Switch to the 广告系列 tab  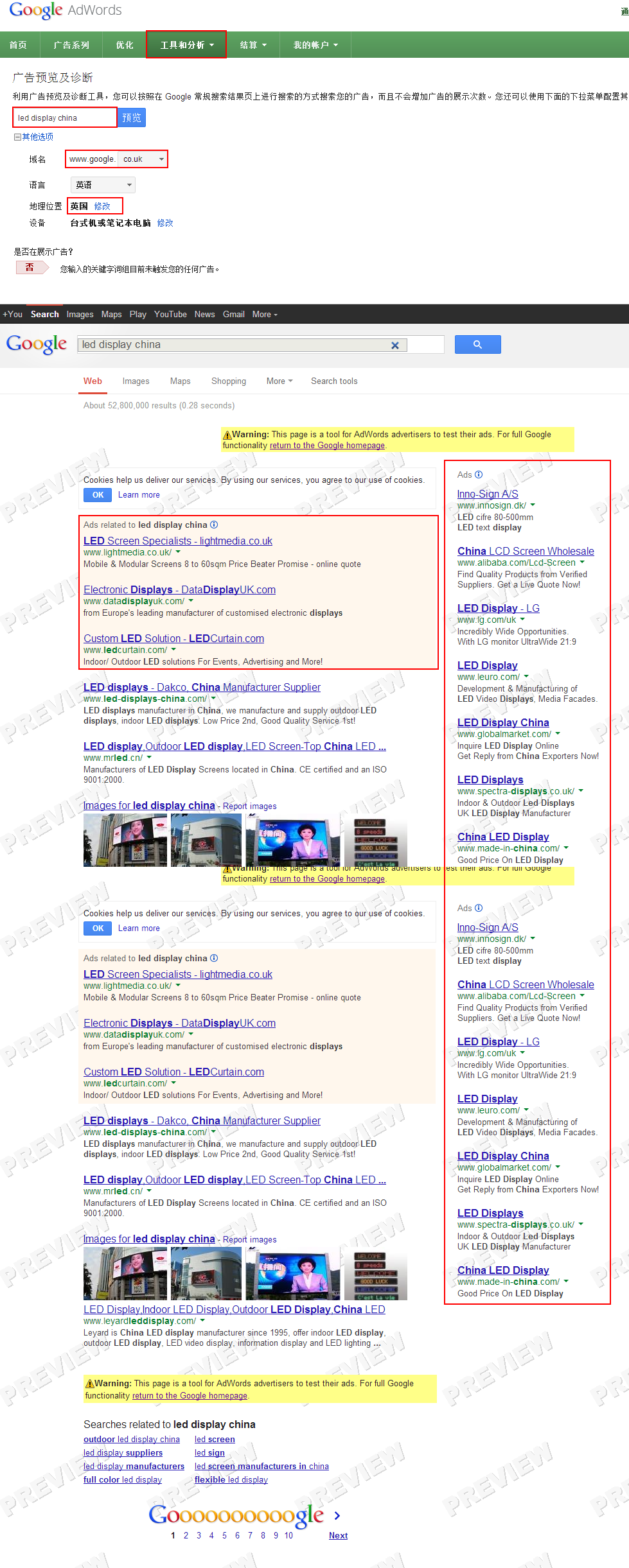click(x=71, y=45)
